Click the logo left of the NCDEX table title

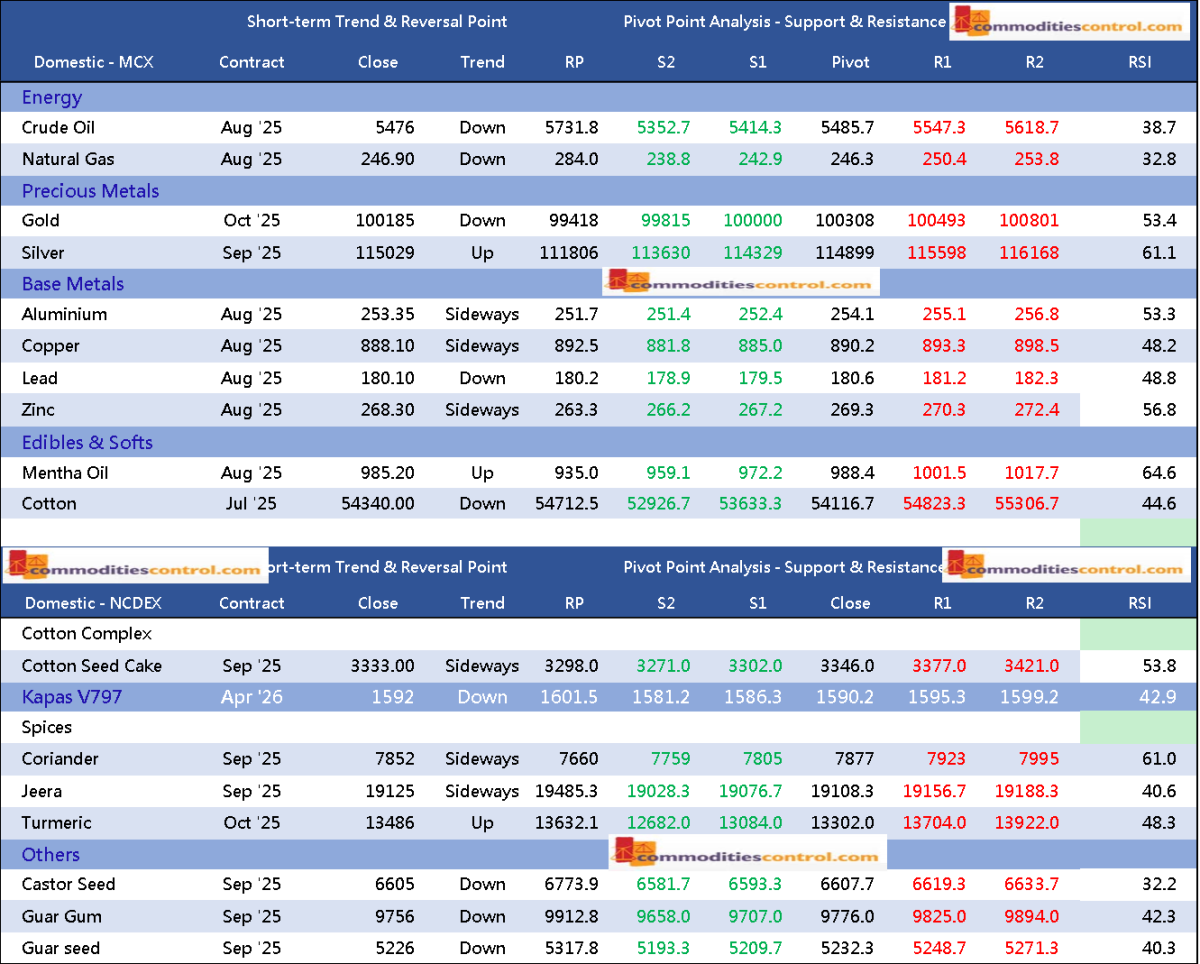click(x=135, y=566)
